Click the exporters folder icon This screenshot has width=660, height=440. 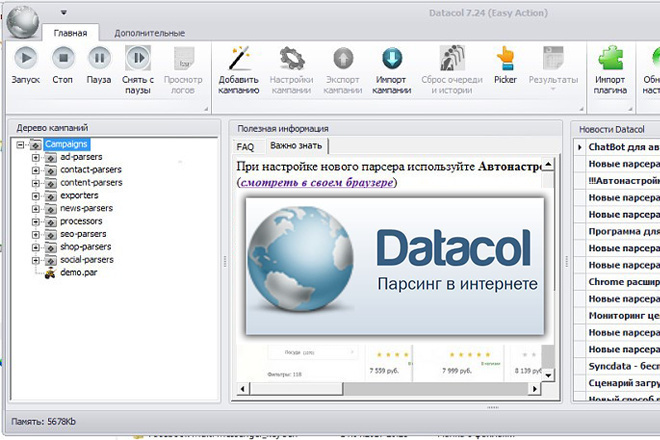click(x=51, y=196)
